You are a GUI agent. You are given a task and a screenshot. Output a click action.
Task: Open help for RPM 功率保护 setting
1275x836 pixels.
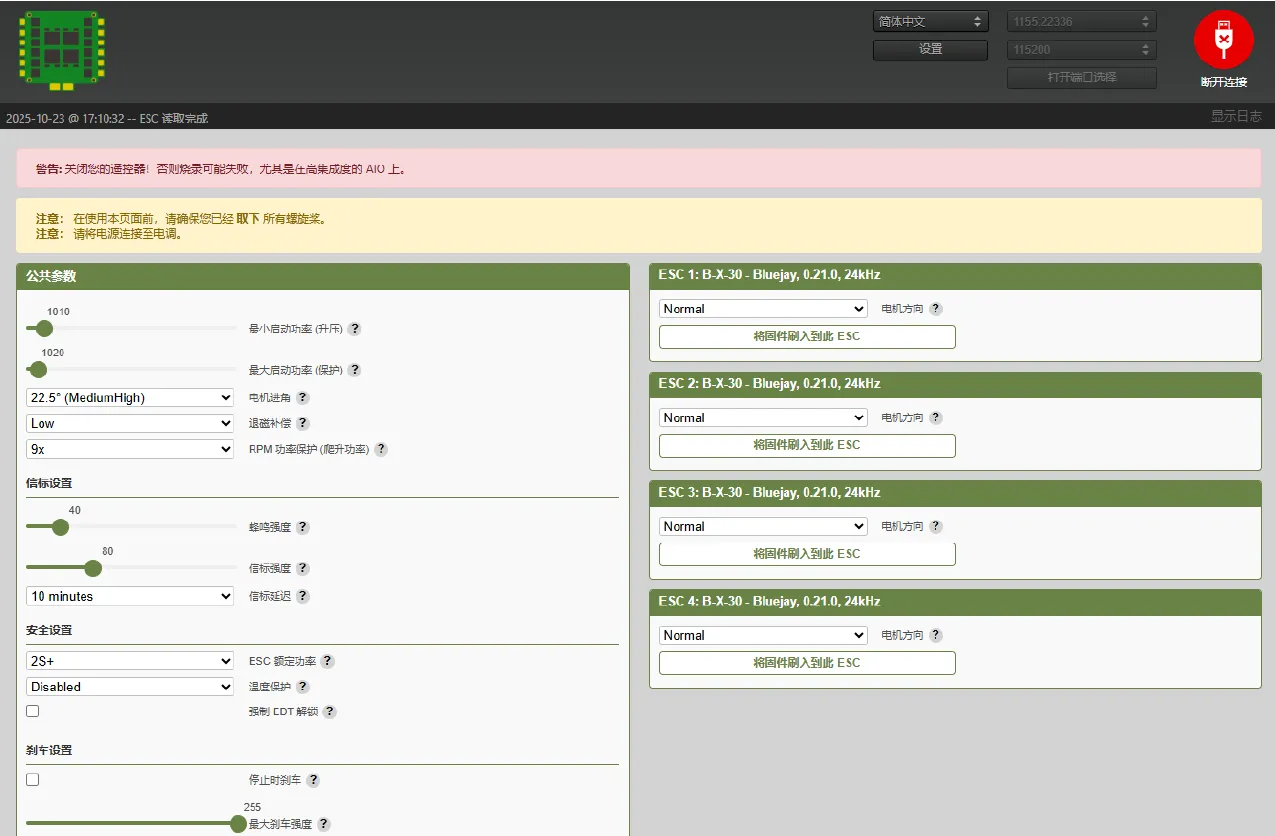(380, 449)
